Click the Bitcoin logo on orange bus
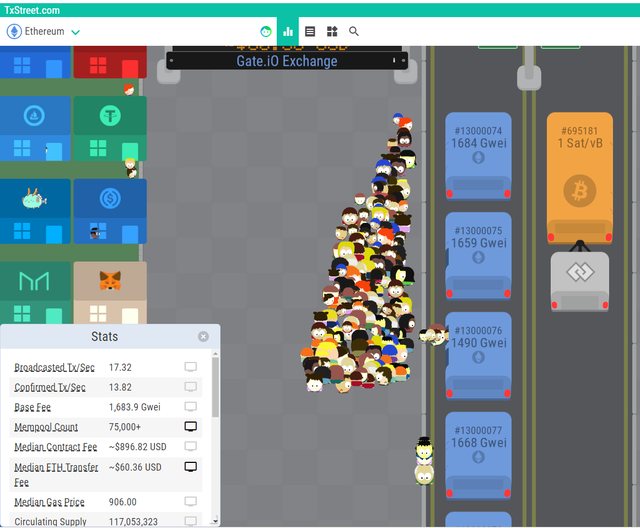The image size is (640, 528). point(580,191)
